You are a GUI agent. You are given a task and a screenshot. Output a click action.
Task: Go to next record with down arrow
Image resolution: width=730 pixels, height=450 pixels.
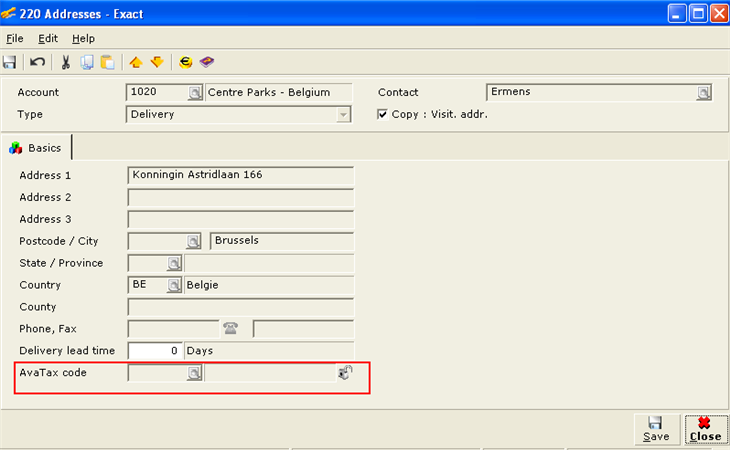click(157, 62)
